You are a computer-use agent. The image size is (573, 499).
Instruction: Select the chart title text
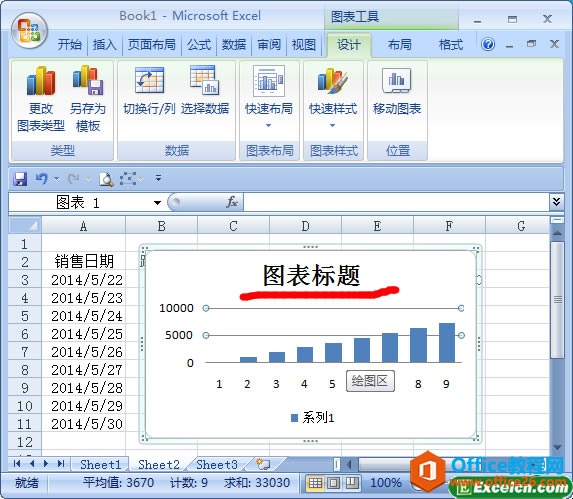pos(311,275)
